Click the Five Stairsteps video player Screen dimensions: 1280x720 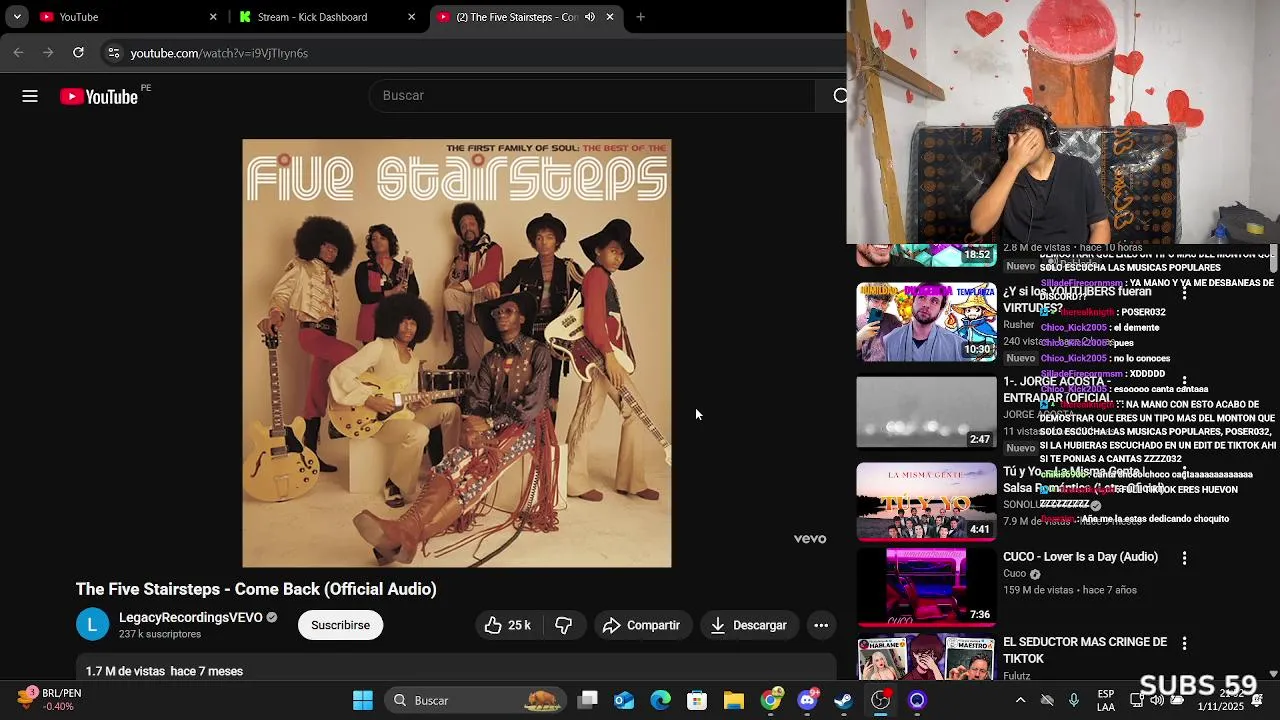pyautogui.click(x=457, y=353)
